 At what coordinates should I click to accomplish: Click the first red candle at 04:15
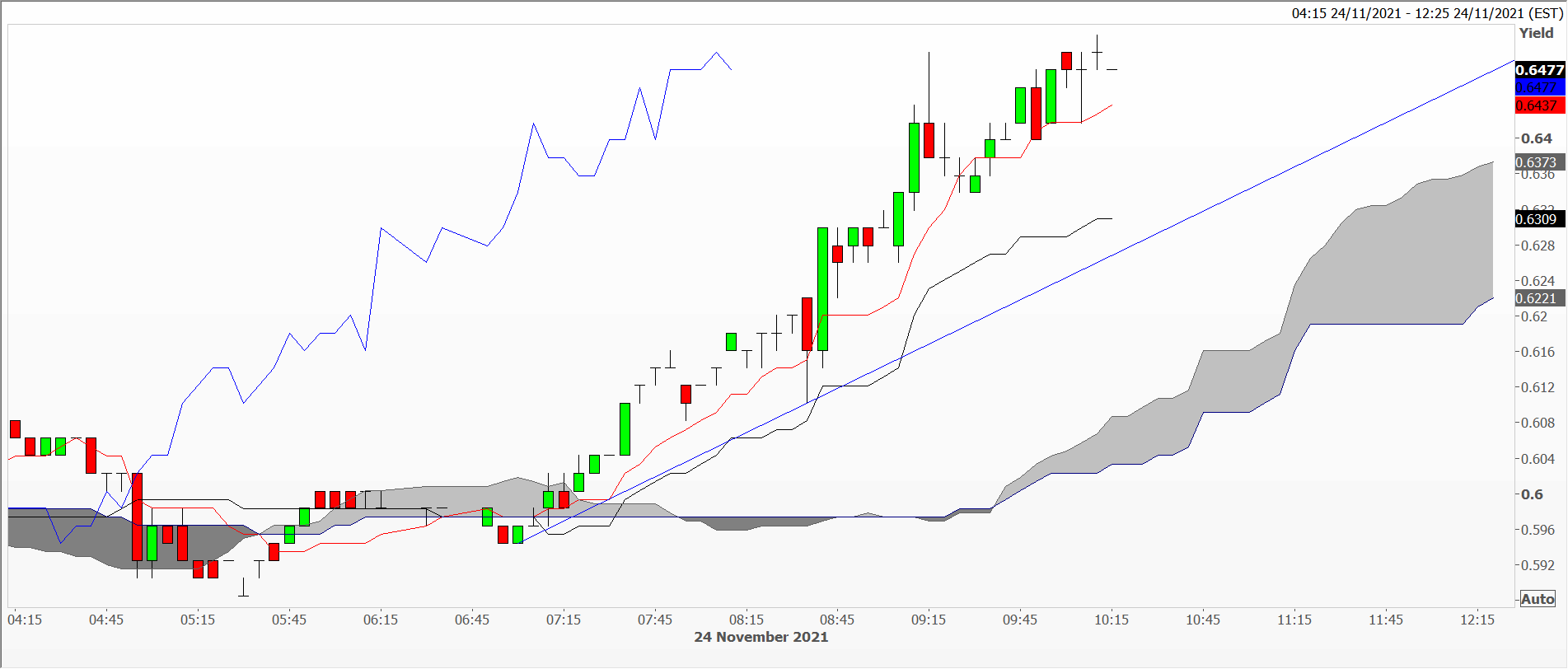[15, 428]
